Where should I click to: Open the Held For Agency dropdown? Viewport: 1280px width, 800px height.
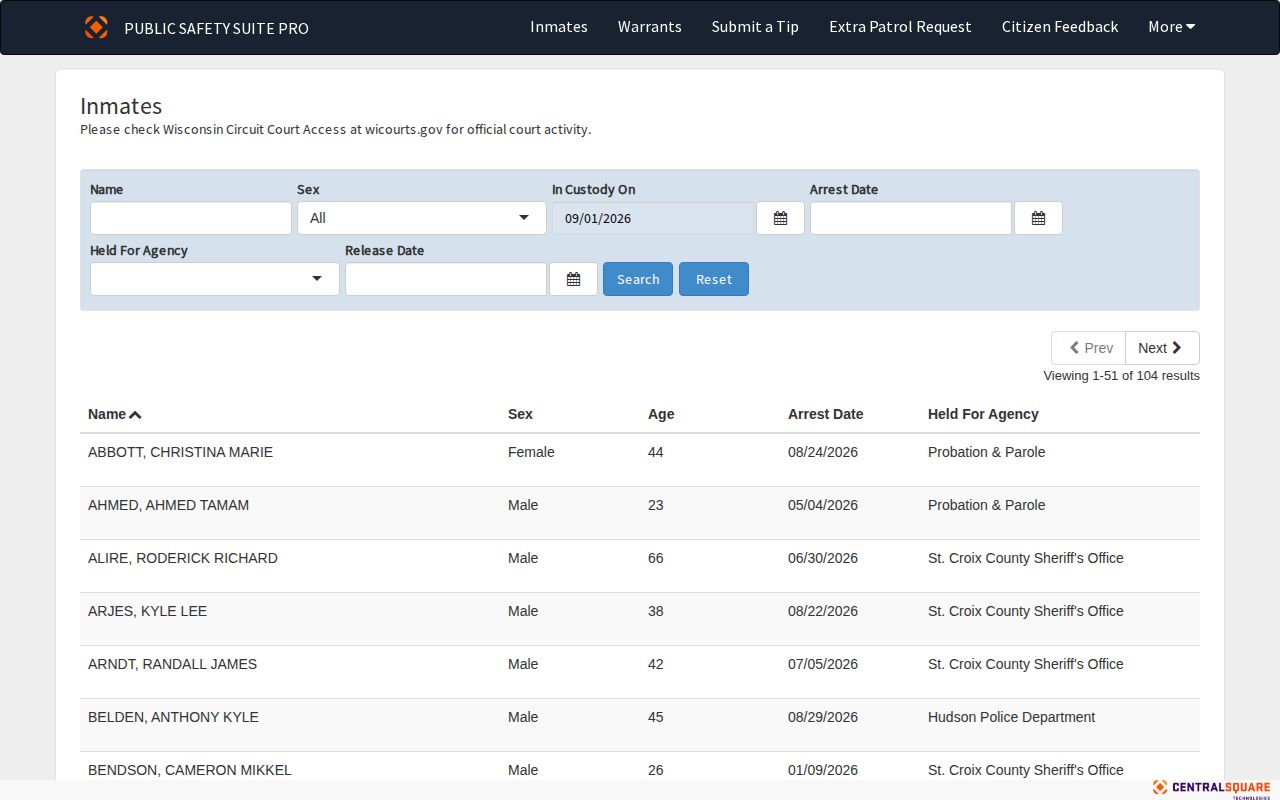point(215,279)
